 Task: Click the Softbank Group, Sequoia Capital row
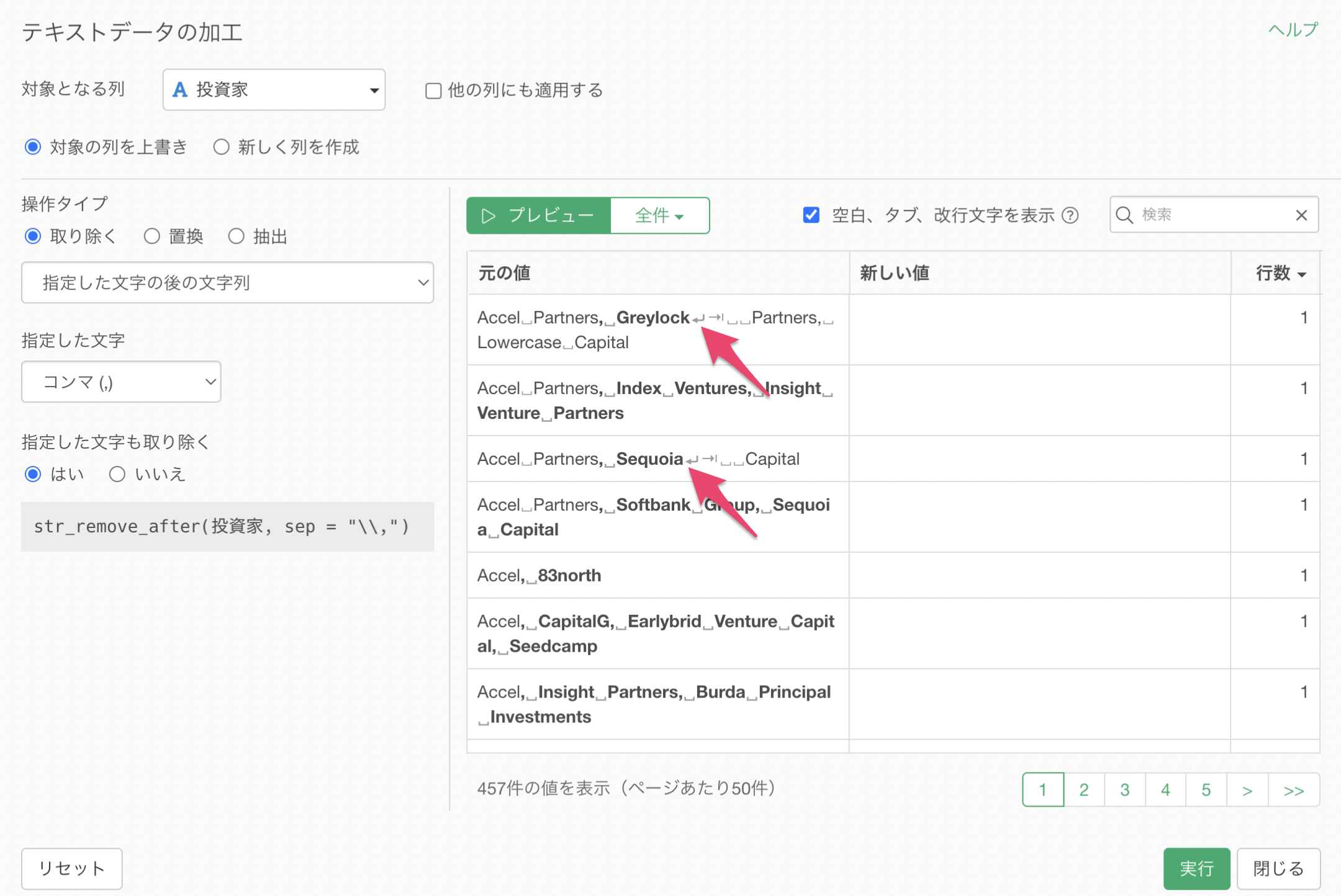coord(893,517)
